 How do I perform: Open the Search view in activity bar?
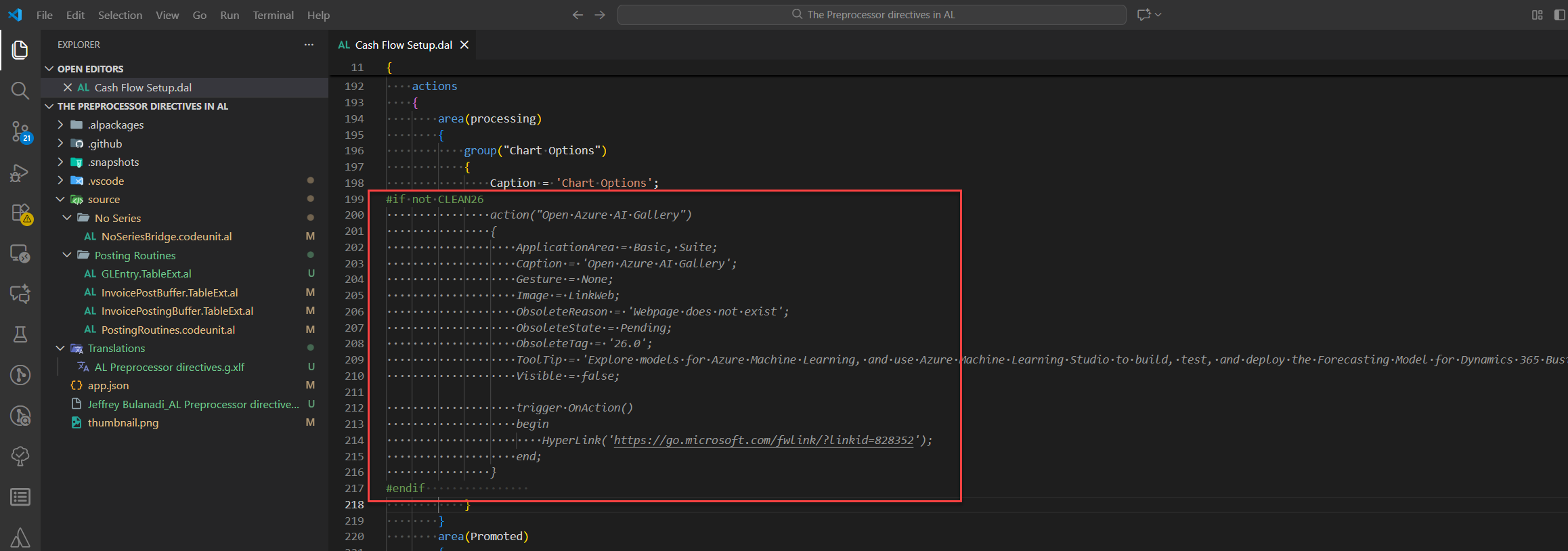point(20,90)
